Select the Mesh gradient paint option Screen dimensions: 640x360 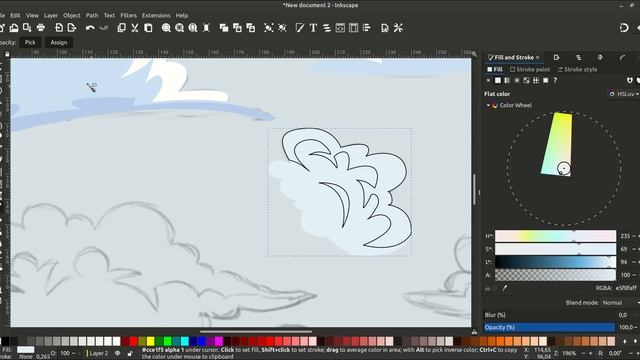pyautogui.click(x=527, y=80)
